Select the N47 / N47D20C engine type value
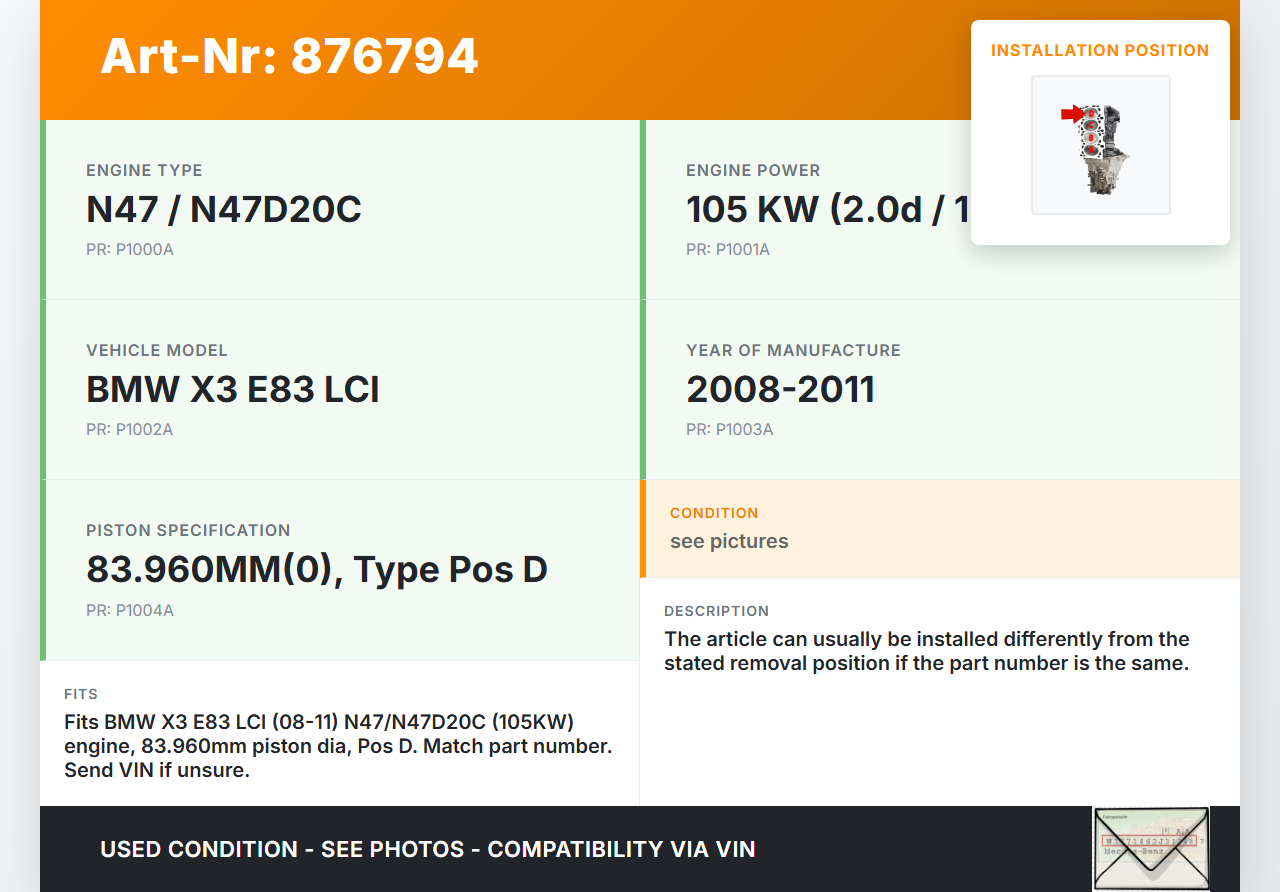 tap(224, 210)
